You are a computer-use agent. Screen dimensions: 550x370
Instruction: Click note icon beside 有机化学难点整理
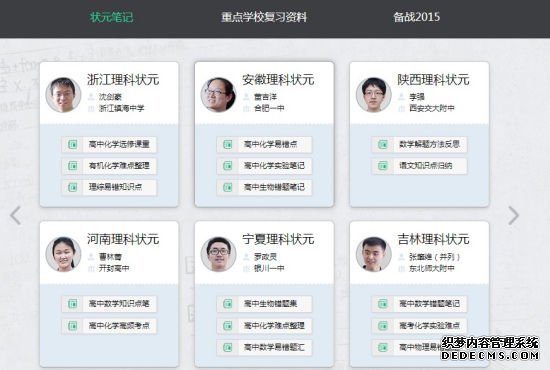click(73, 166)
